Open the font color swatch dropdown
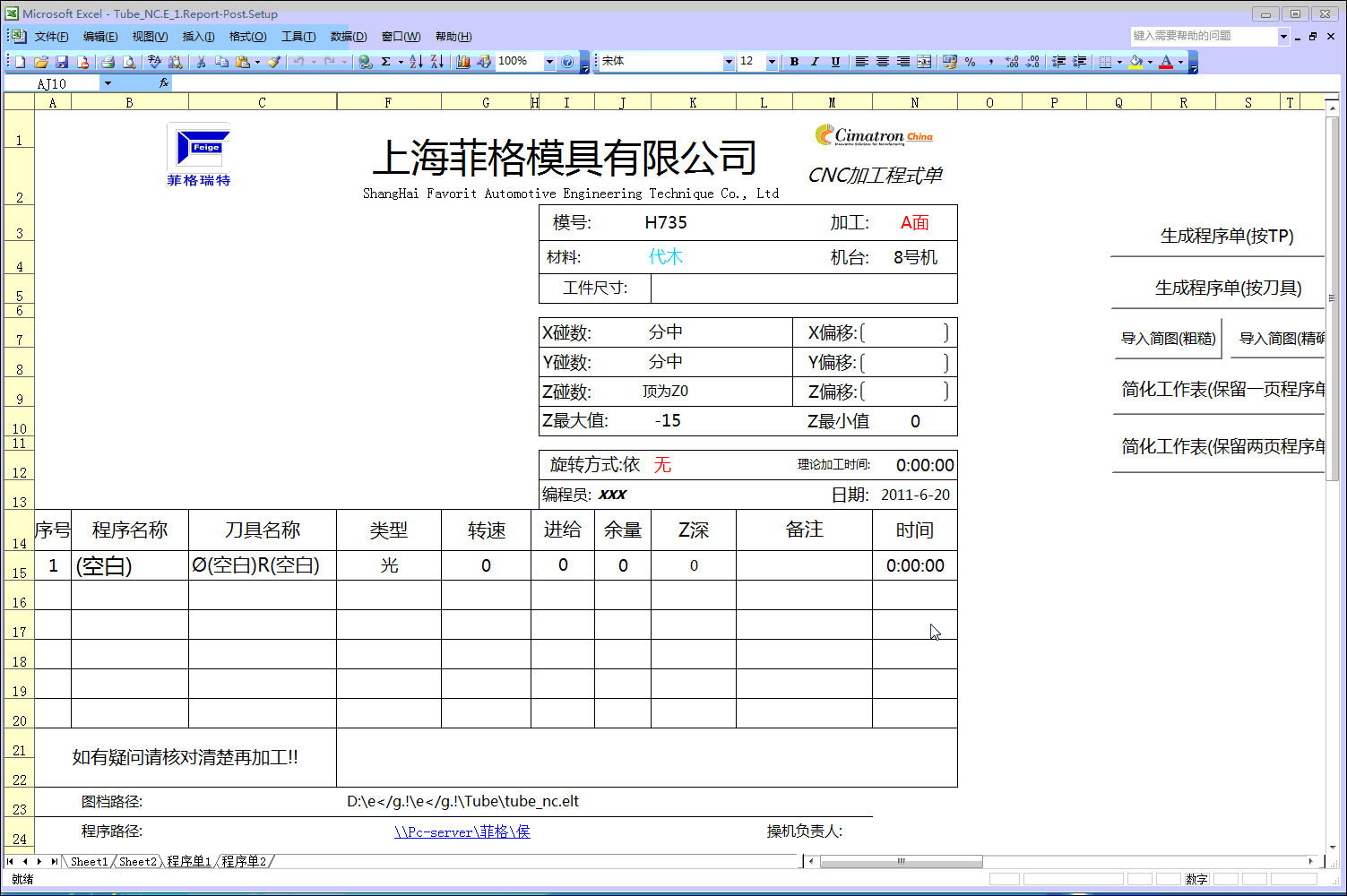Viewport: 1347px width, 896px height. 1181,62
